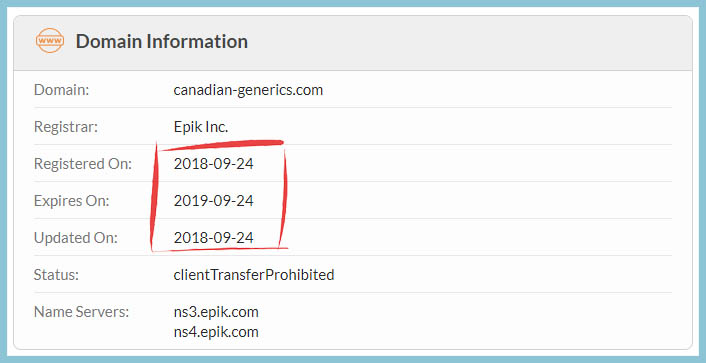
Task: Click the ns3.epik.com name server
Action: (216, 312)
